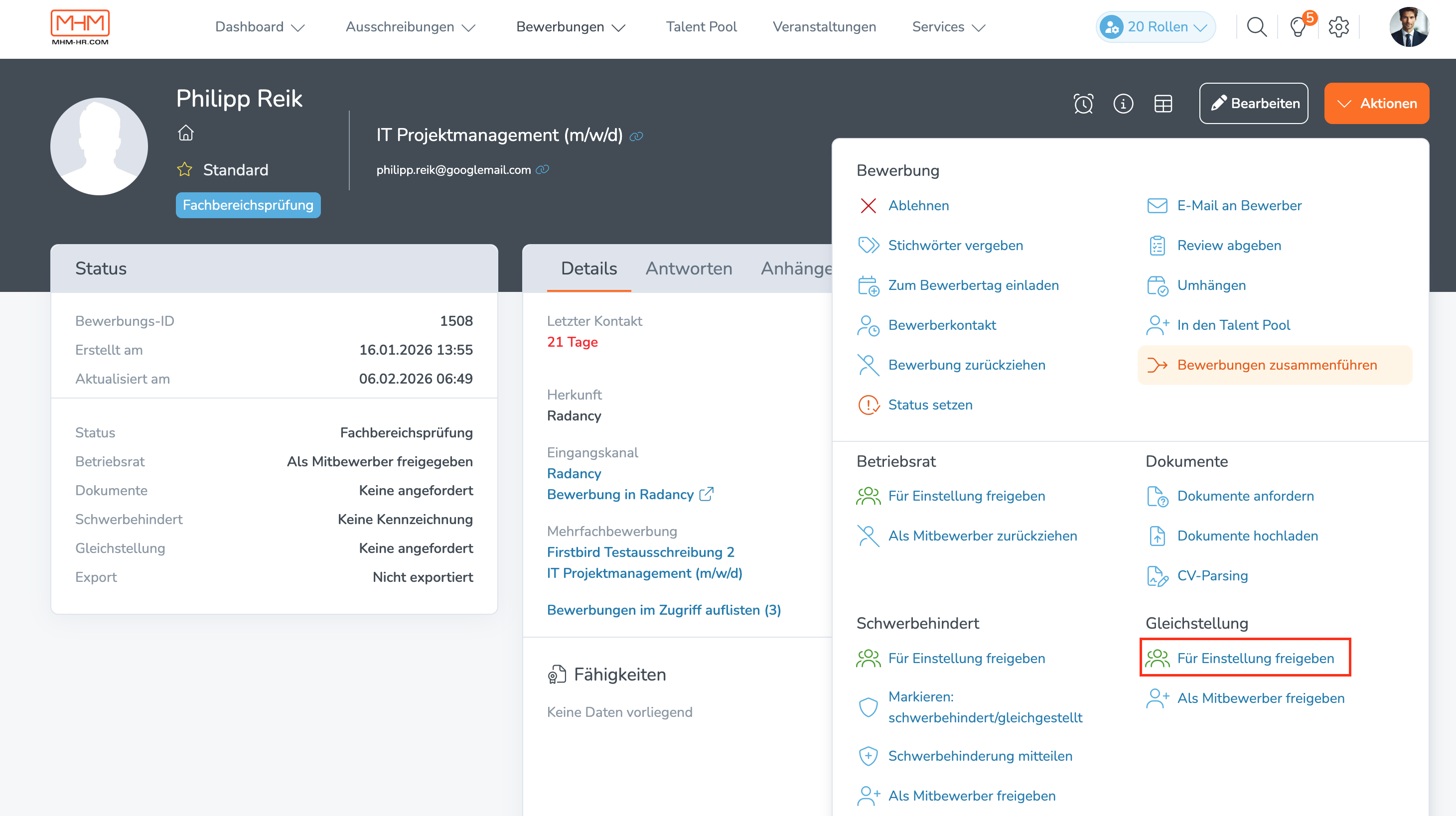Click the highlighted Für Einstellung freigeben under Gleichstellung
1456x816 pixels.
click(1255, 658)
